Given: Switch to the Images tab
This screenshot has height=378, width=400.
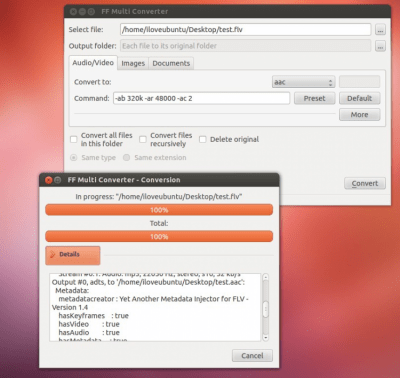Looking at the screenshot, I should coord(133,63).
